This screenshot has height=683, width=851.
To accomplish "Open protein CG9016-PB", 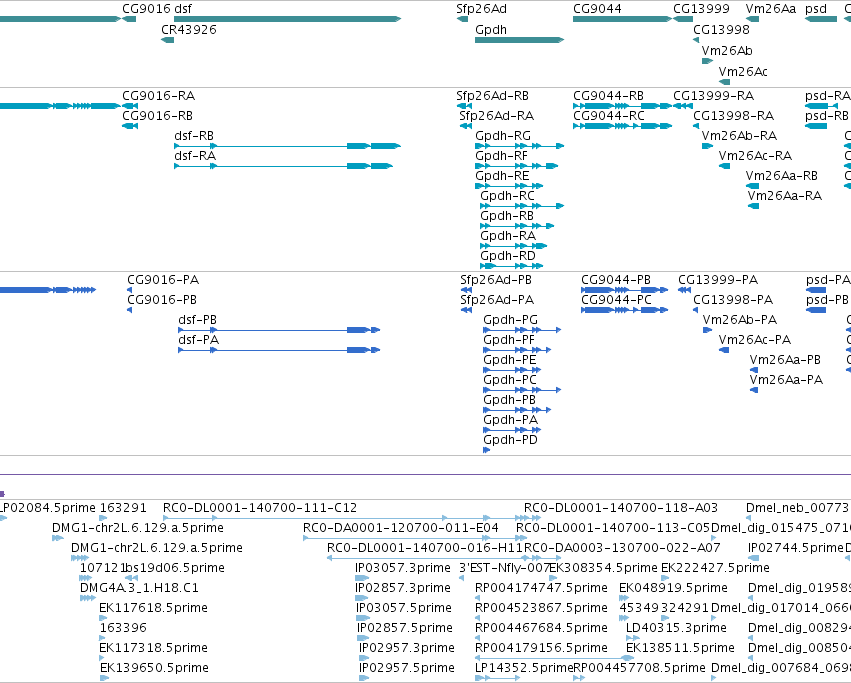I will (162, 300).
